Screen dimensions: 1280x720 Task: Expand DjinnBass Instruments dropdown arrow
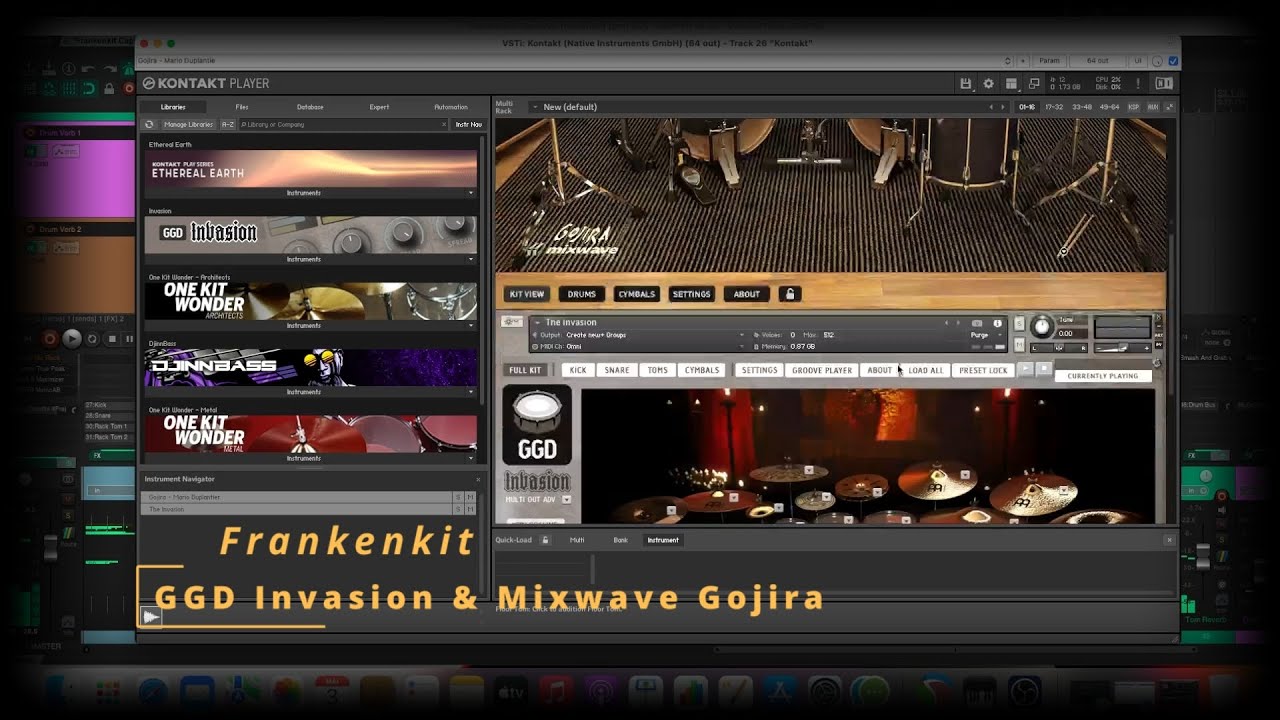(471, 392)
